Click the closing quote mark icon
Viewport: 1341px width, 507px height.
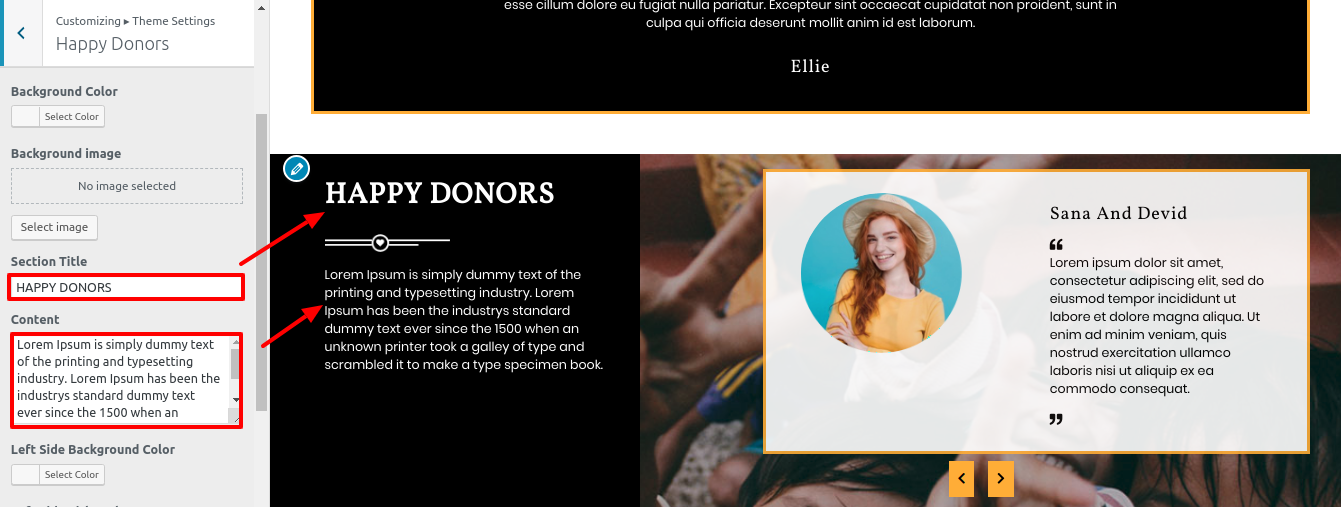click(x=1056, y=419)
